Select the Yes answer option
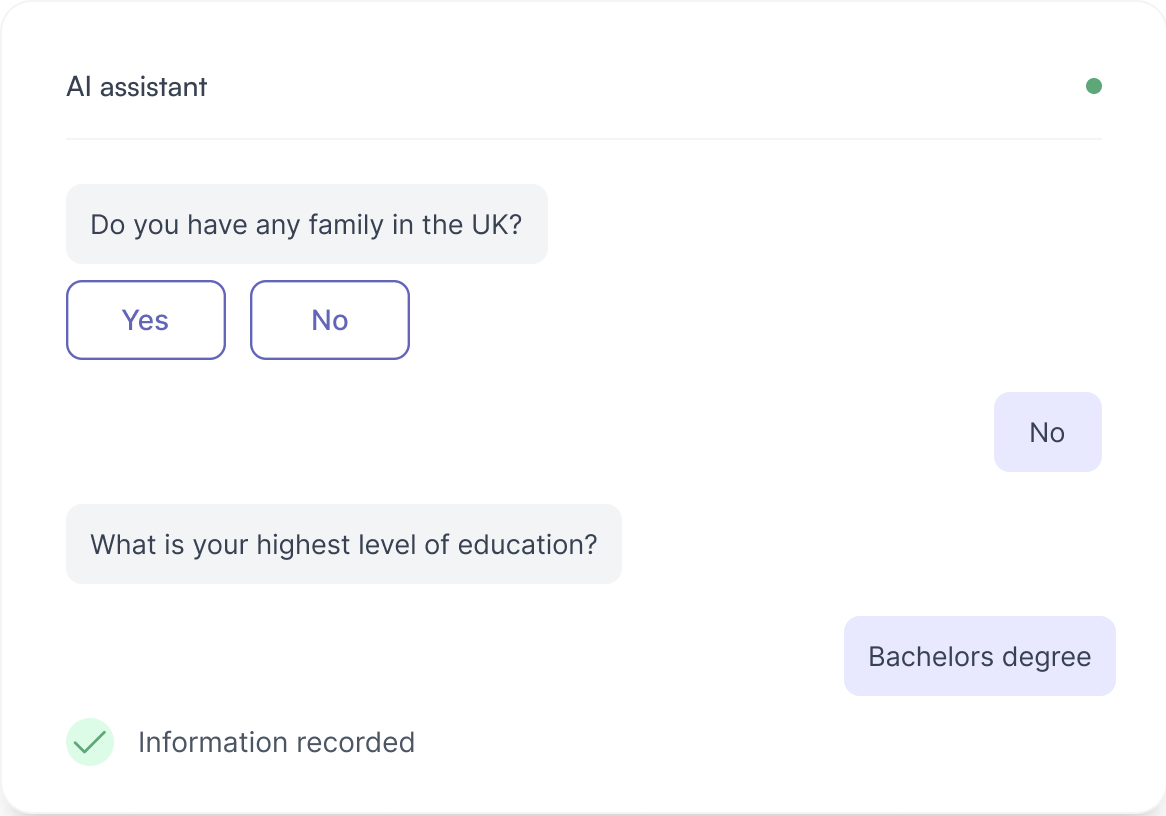 pos(145,320)
